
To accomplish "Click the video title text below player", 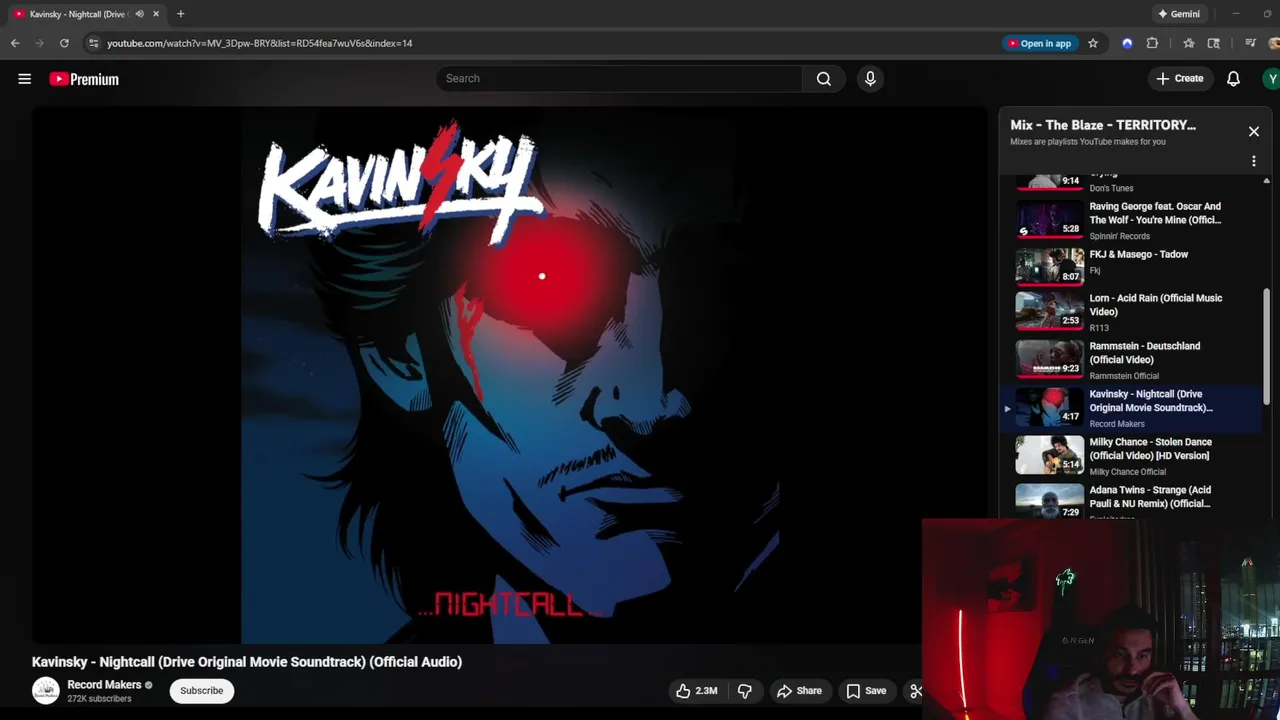I will [247, 662].
